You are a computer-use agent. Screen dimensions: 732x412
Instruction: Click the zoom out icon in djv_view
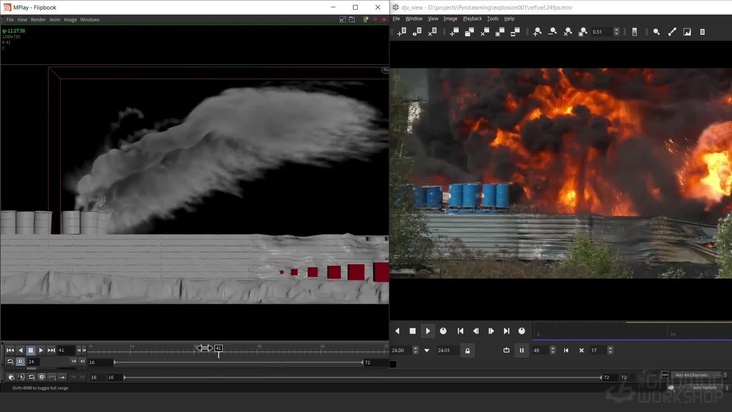click(x=552, y=32)
